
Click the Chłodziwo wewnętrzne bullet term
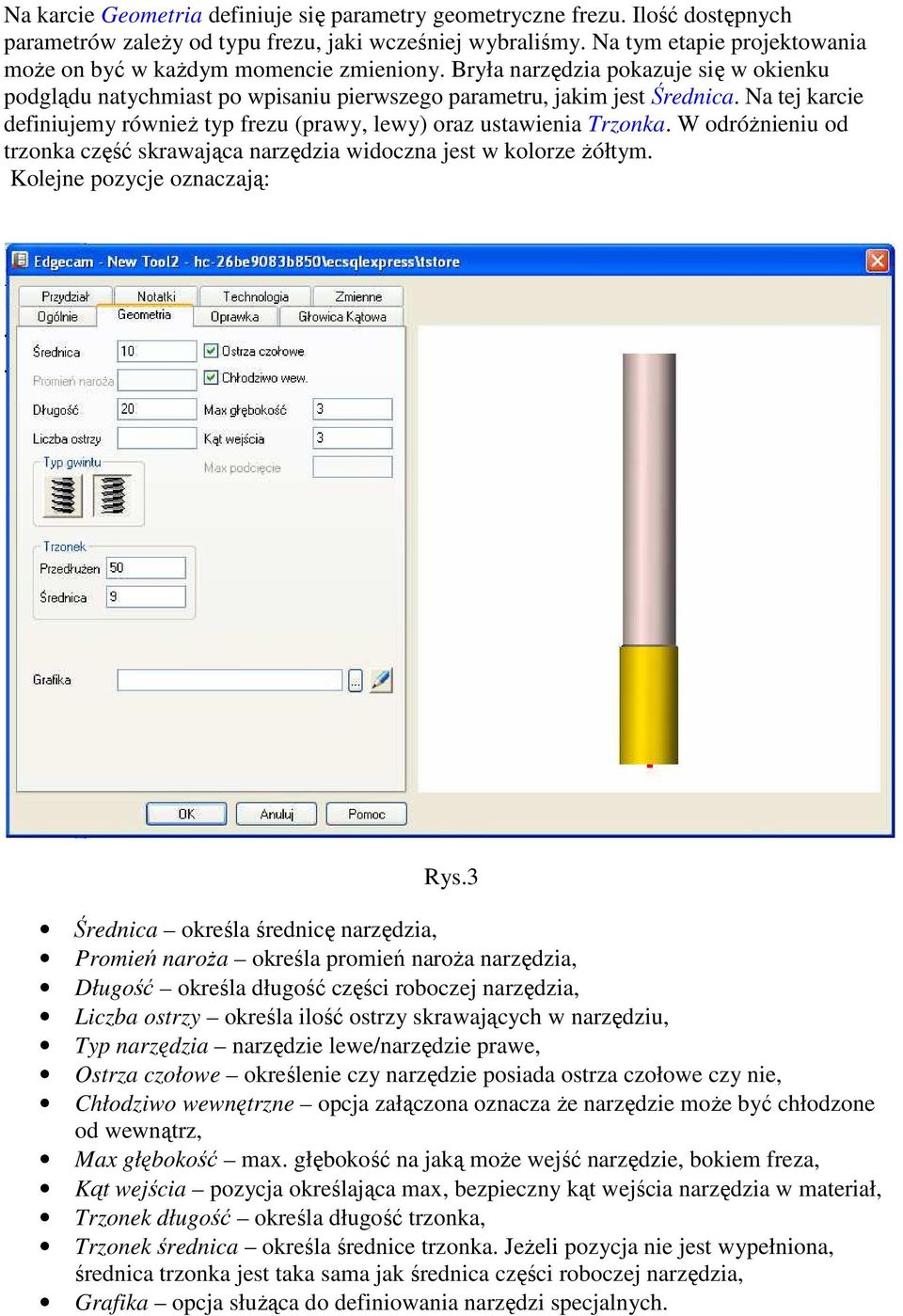pyautogui.click(x=184, y=1103)
